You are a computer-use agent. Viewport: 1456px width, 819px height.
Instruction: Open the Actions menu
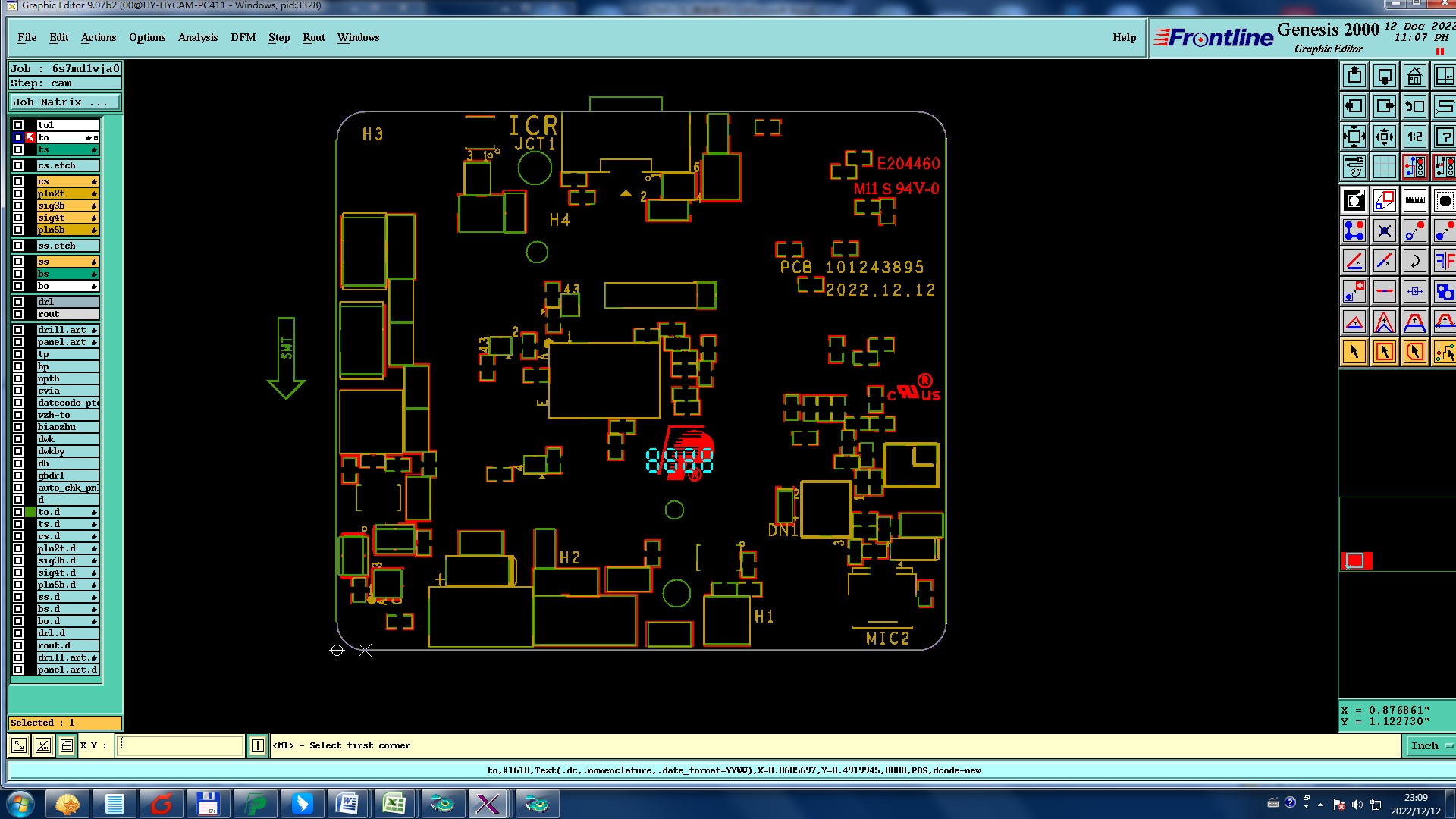point(99,37)
